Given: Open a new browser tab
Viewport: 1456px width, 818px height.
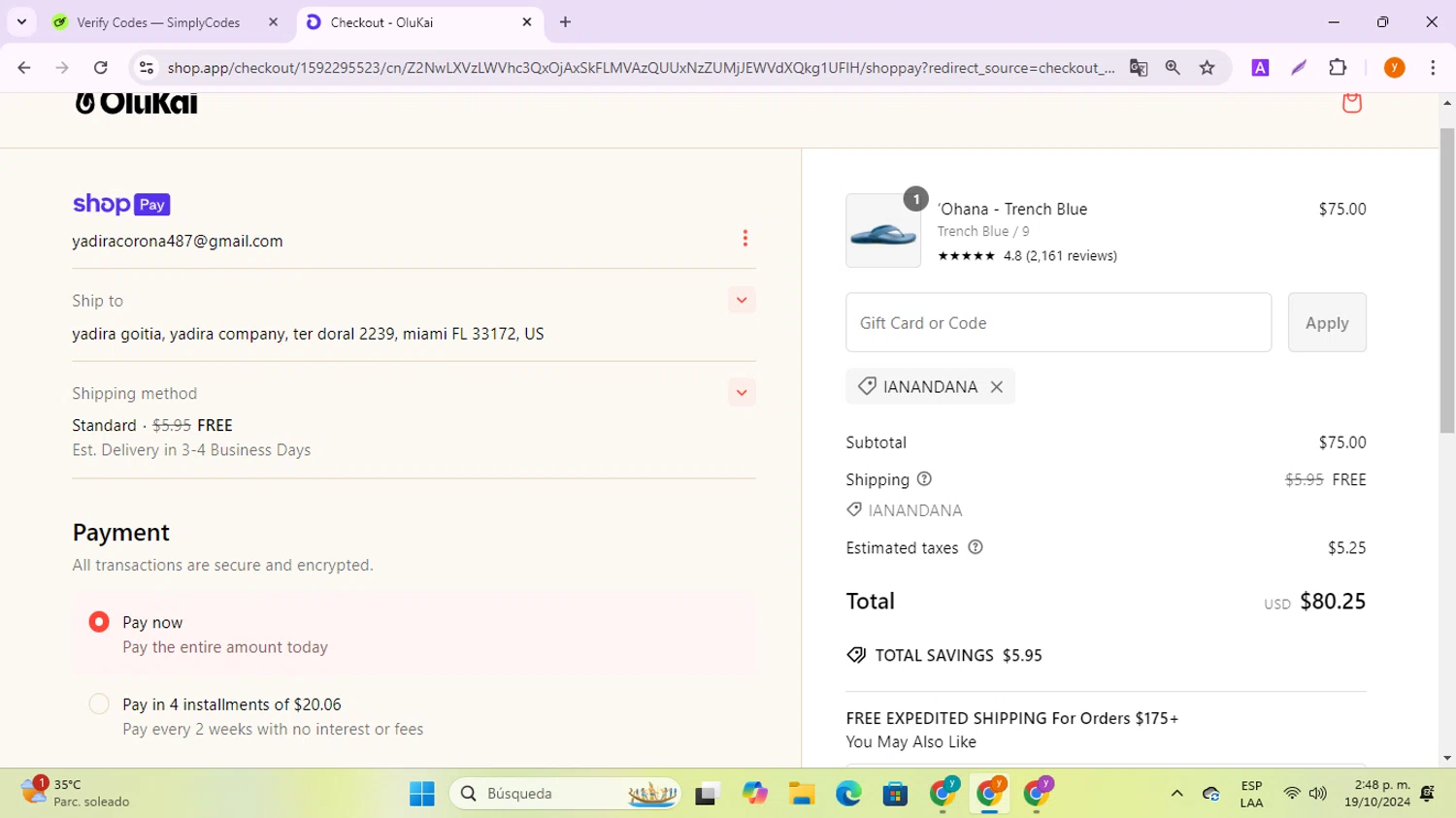Looking at the screenshot, I should (x=565, y=21).
